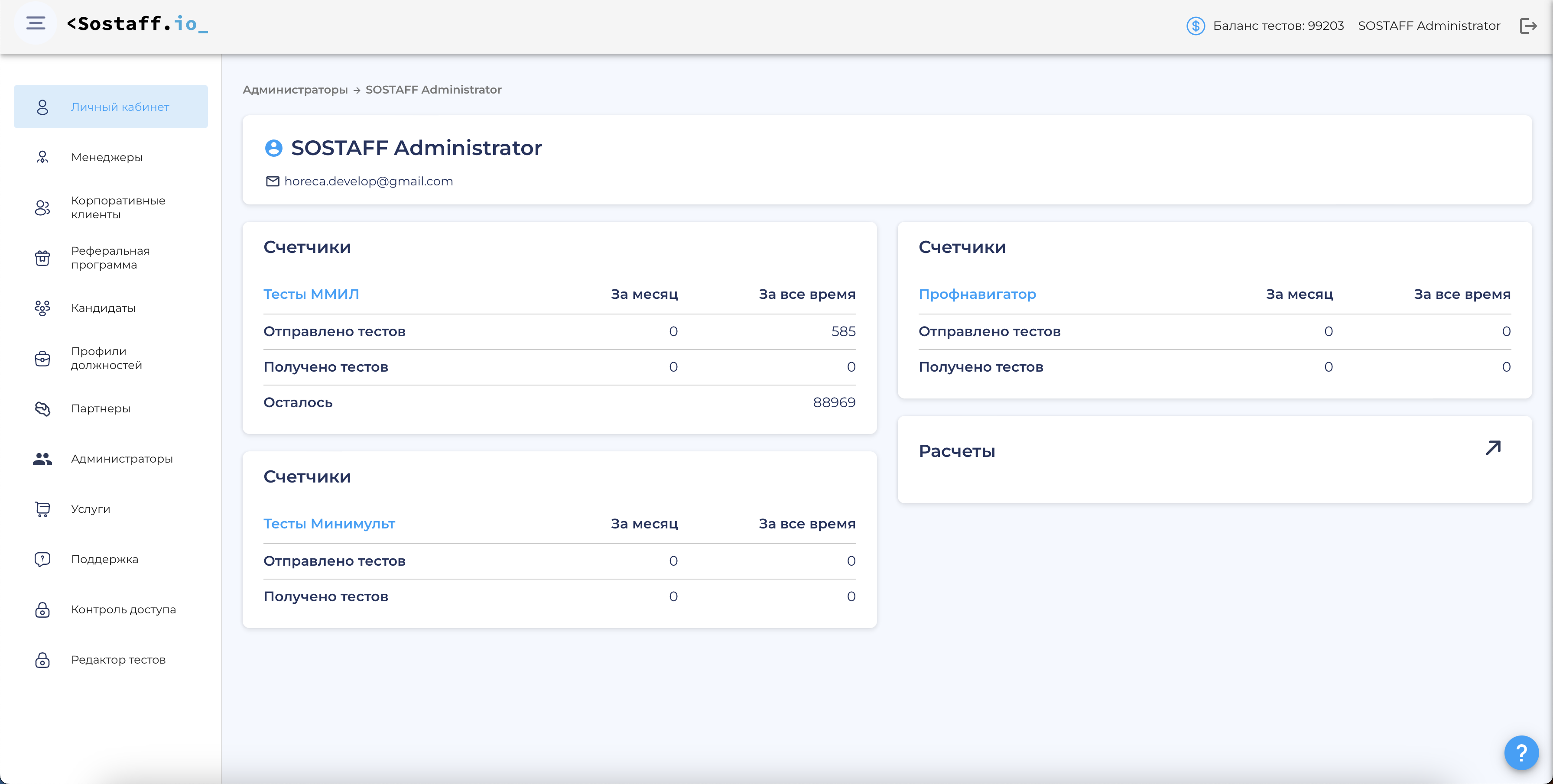1553x784 pixels.
Task: Click the 88969 remaining value
Action: pyautogui.click(x=835, y=402)
